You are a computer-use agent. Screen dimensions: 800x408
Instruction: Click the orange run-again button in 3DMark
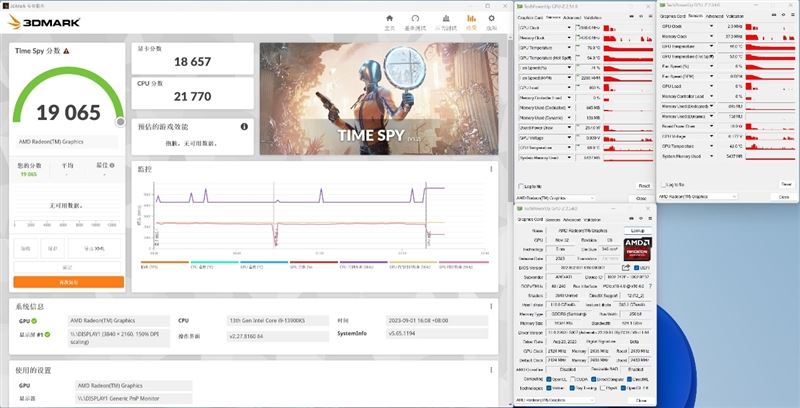[69, 282]
